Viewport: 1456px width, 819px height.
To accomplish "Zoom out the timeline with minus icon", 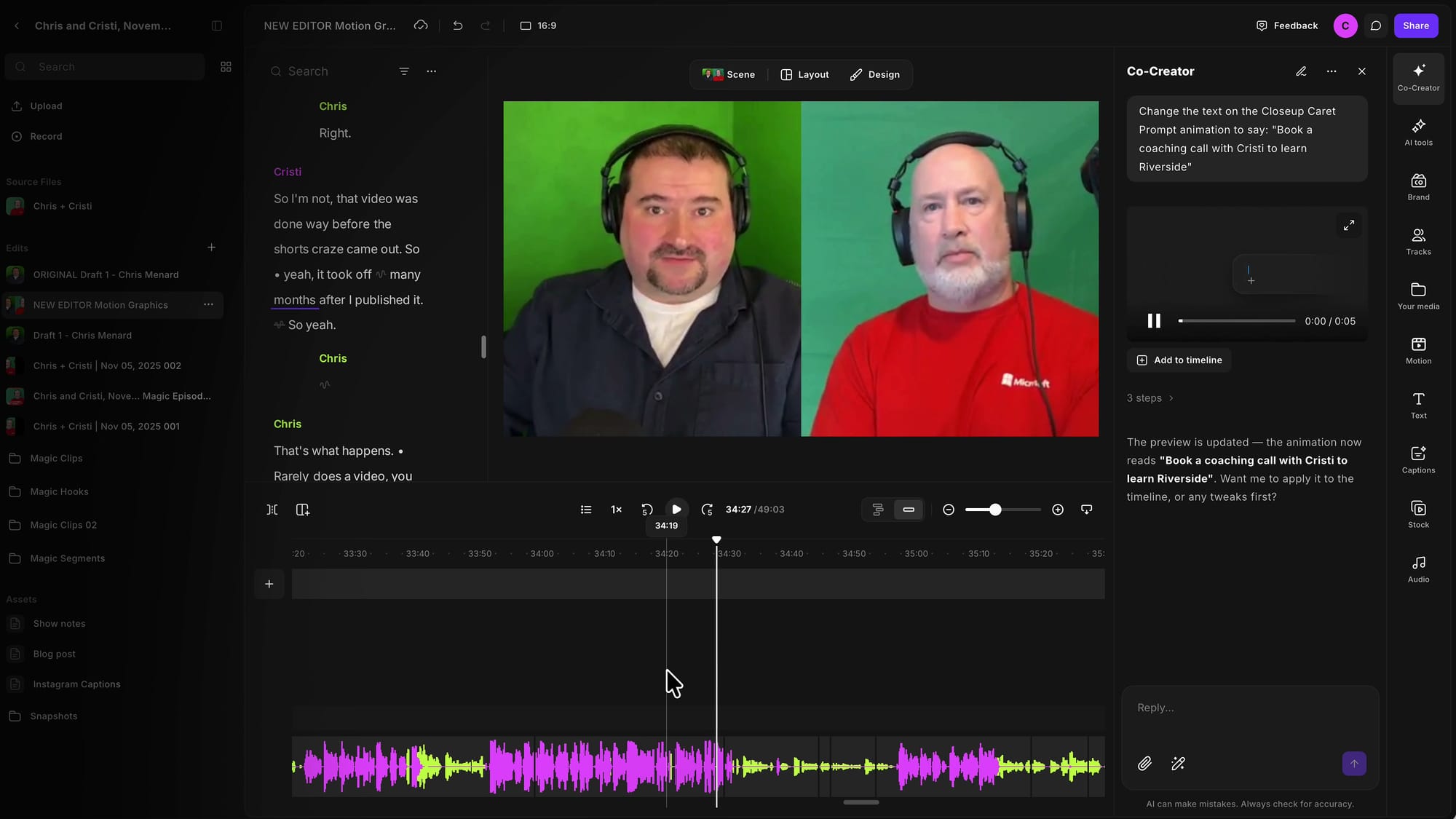I will (948, 510).
